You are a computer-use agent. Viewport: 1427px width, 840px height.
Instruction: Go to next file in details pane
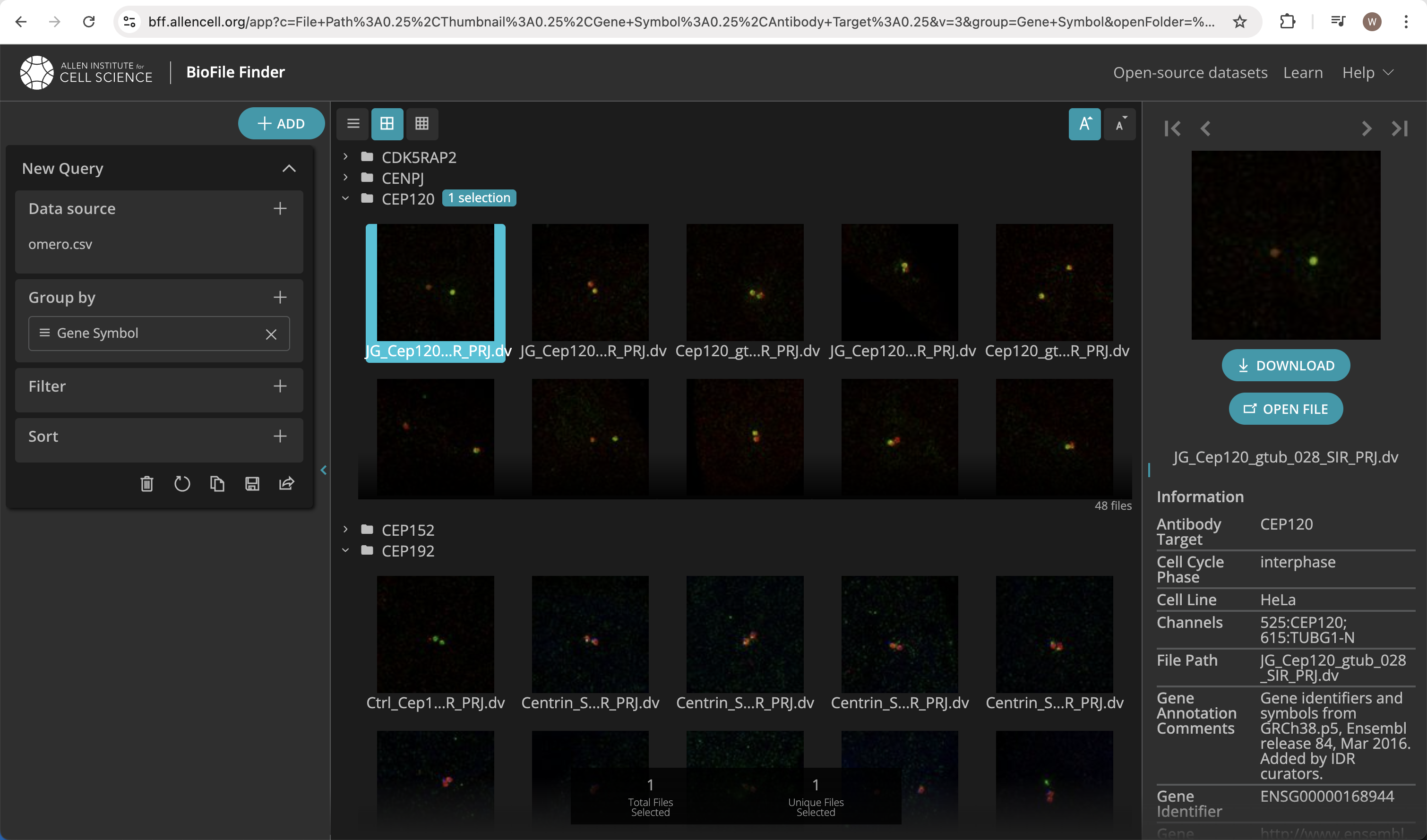(1367, 129)
